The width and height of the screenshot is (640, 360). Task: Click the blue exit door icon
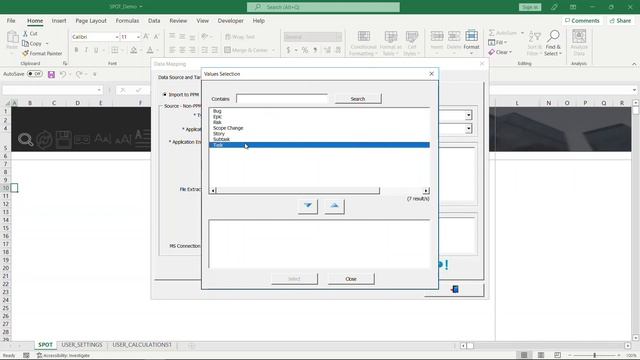click(455, 289)
